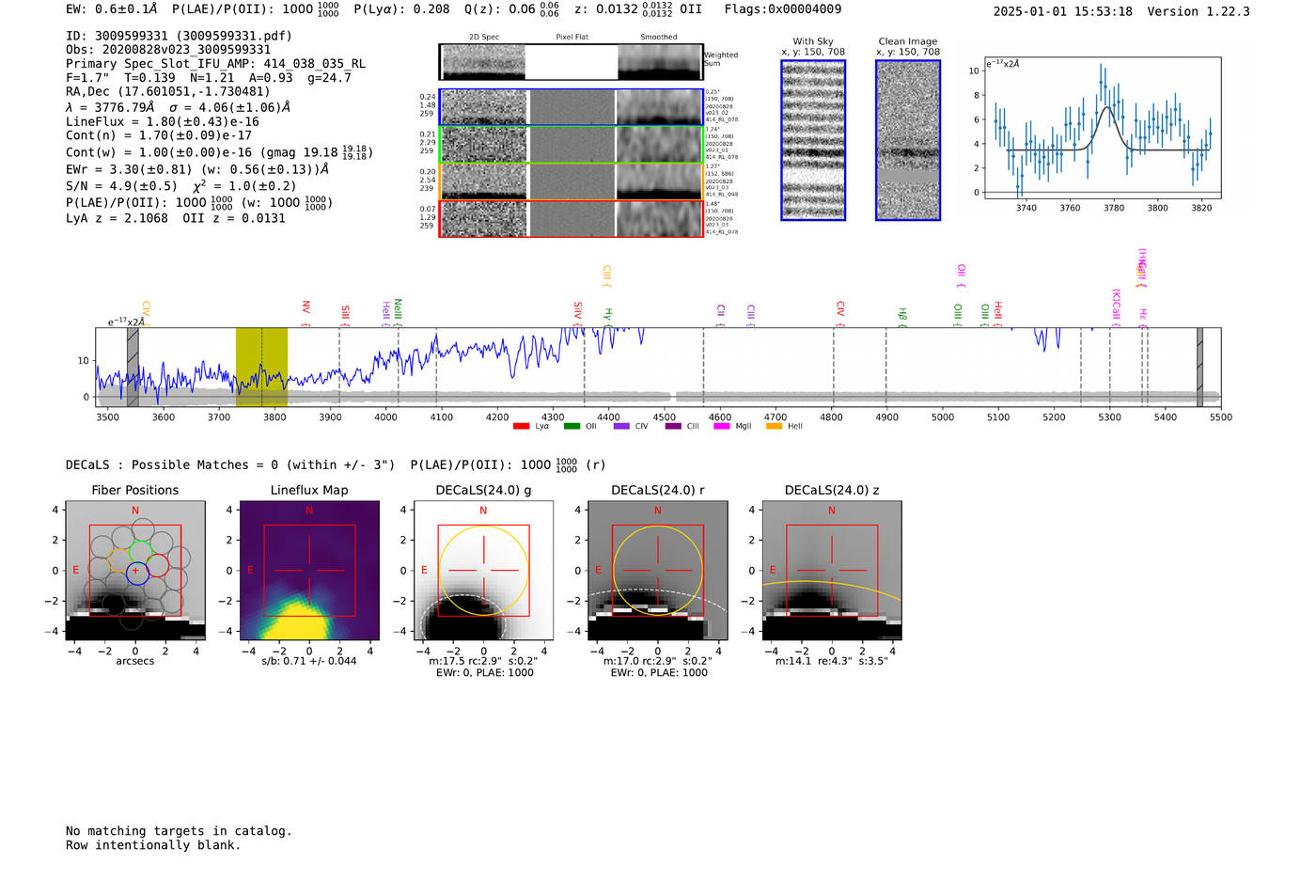The width and height of the screenshot is (1316, 896).
Task: Open the Fiber Positions panel
Action: [135, 571]
